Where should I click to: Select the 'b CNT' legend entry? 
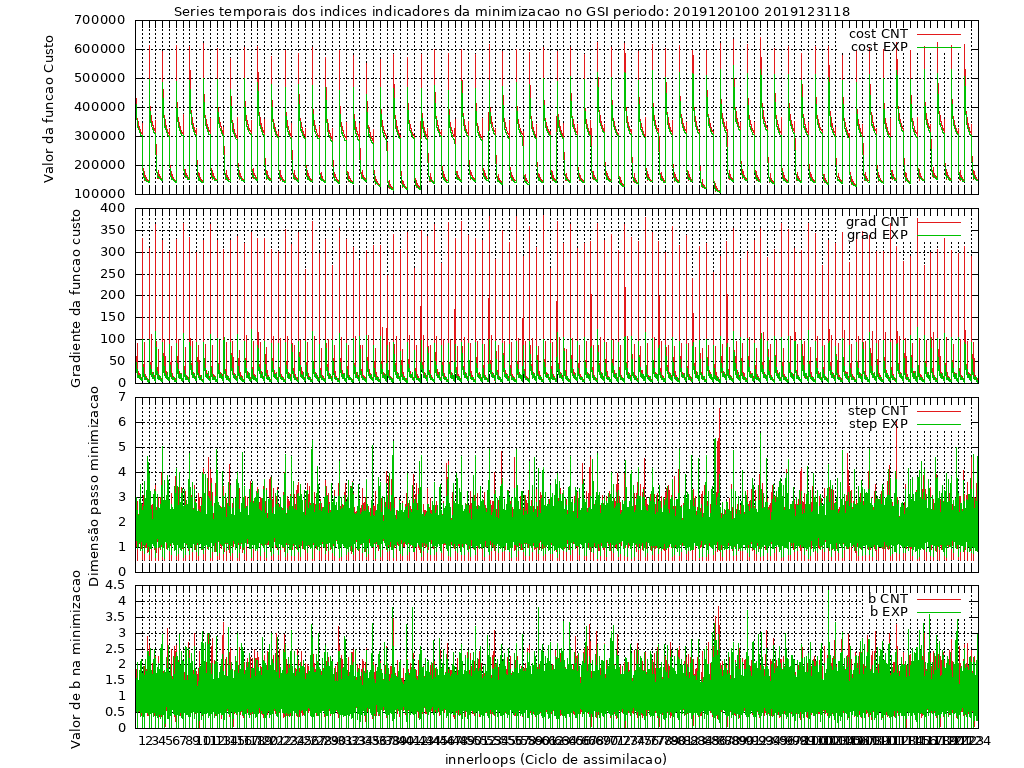[x=888, y=599]
